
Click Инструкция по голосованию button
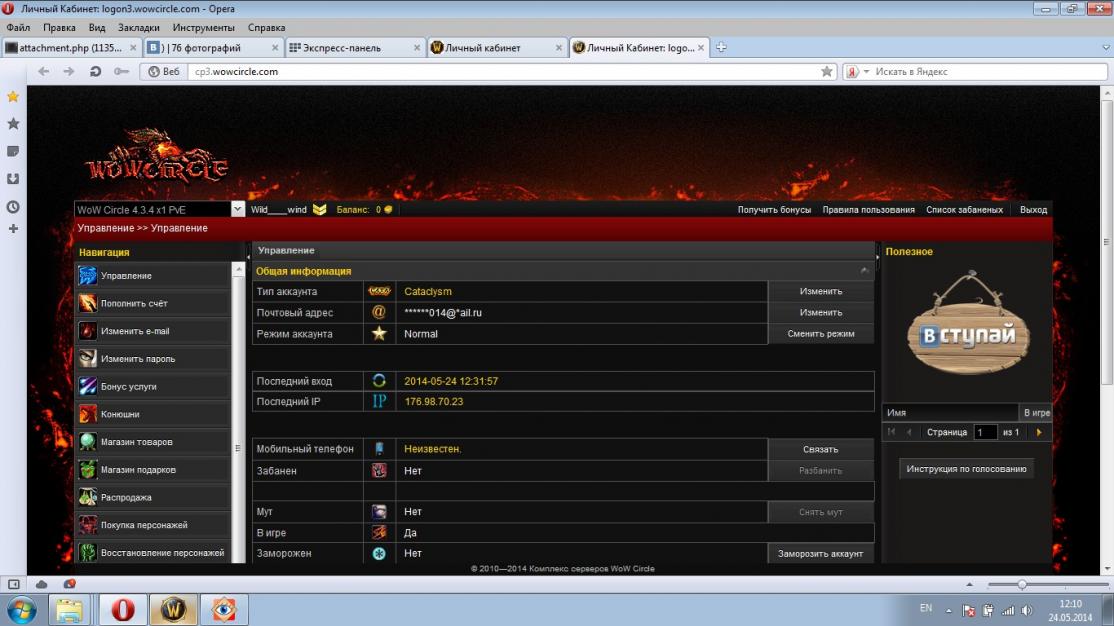[966, 469]
